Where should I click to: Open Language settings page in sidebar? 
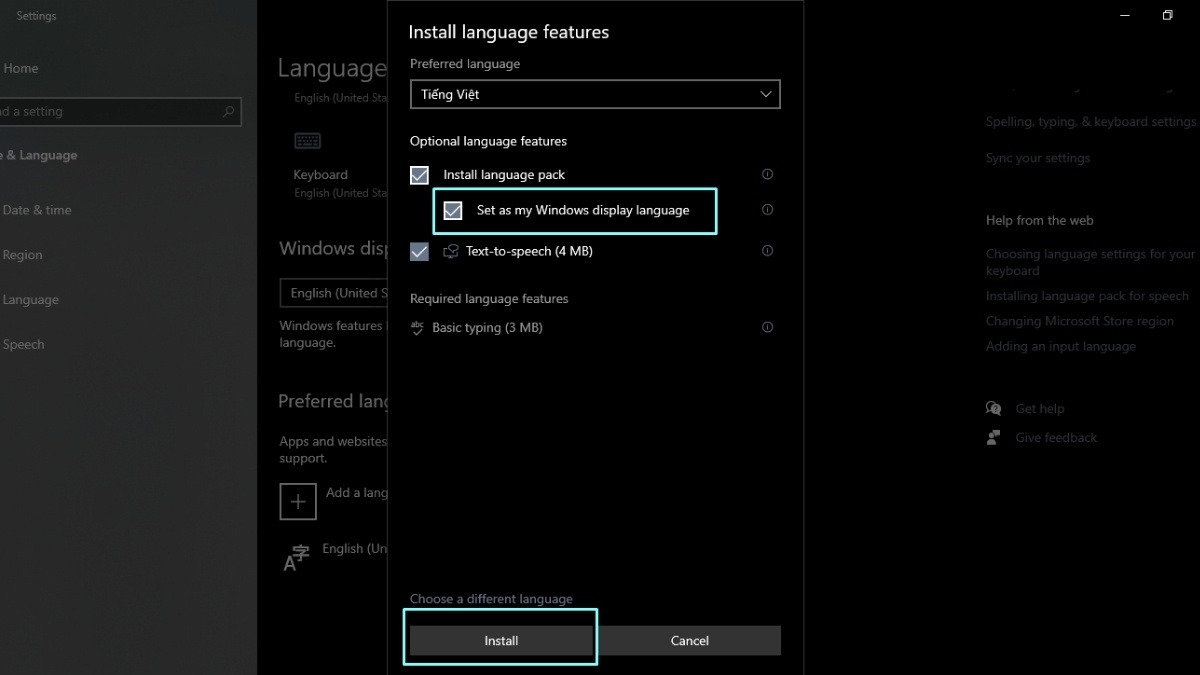pyautogui.click(x=30, y=300)
